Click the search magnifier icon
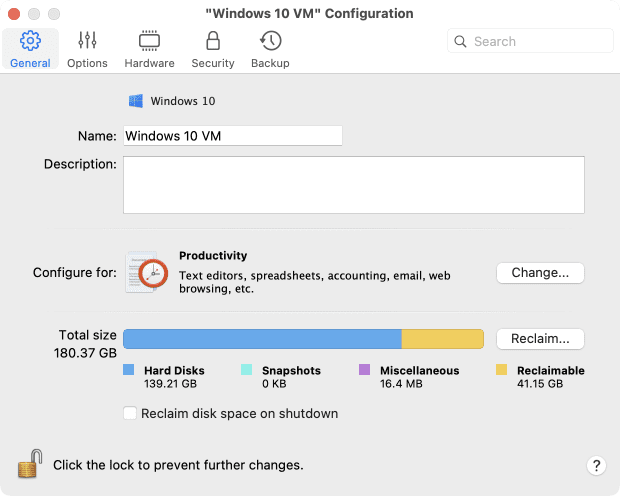This screenshot has width=620, height=496. [x=461, y=42]
